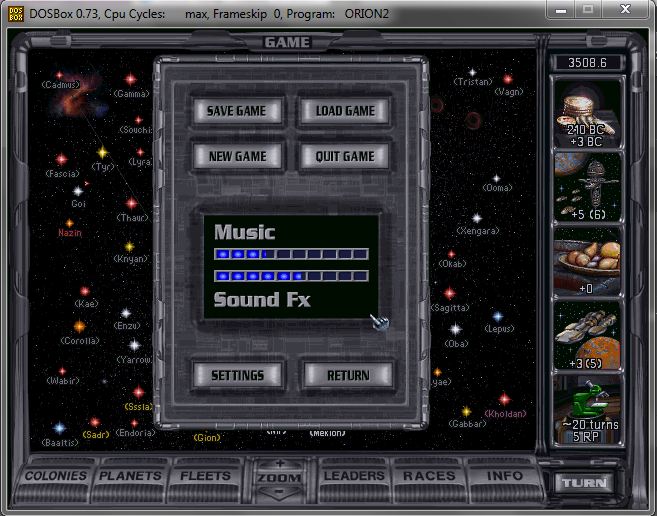Click the stardate 3508.6 display
657x516 pixels.
click(587, 63)
